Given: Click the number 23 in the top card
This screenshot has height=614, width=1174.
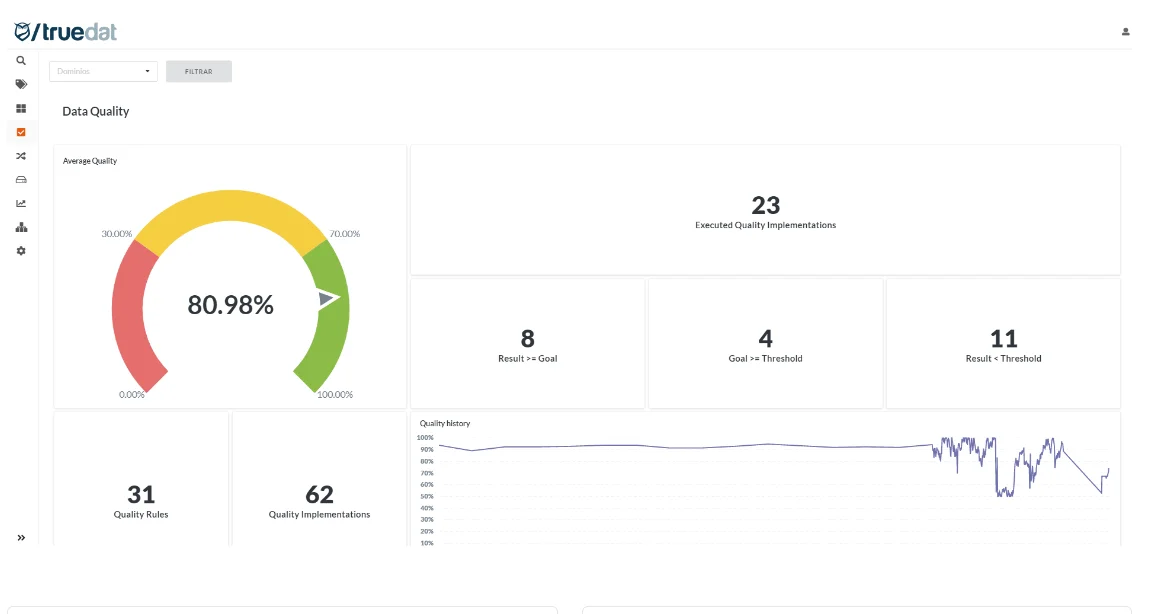Looking at the screenshot, I should 766,205.
